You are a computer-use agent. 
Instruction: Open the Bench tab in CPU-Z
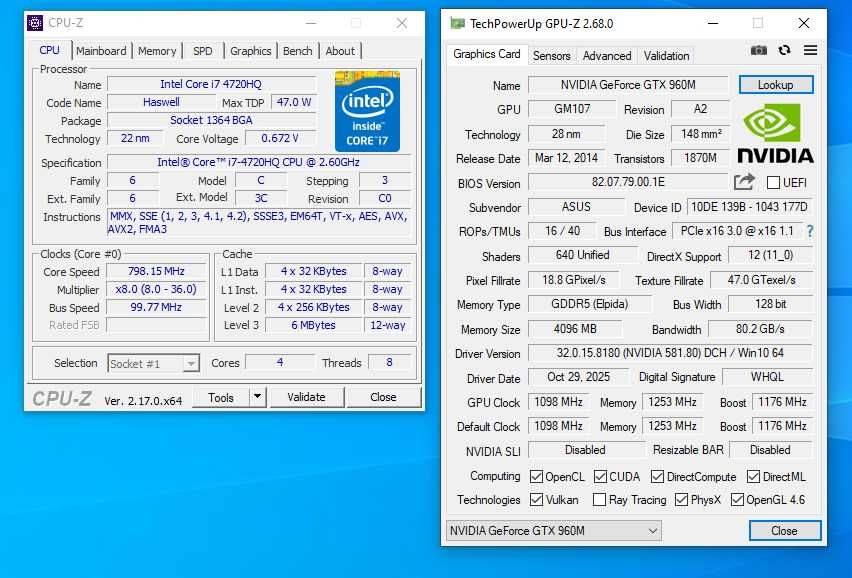tap(298, 51)
